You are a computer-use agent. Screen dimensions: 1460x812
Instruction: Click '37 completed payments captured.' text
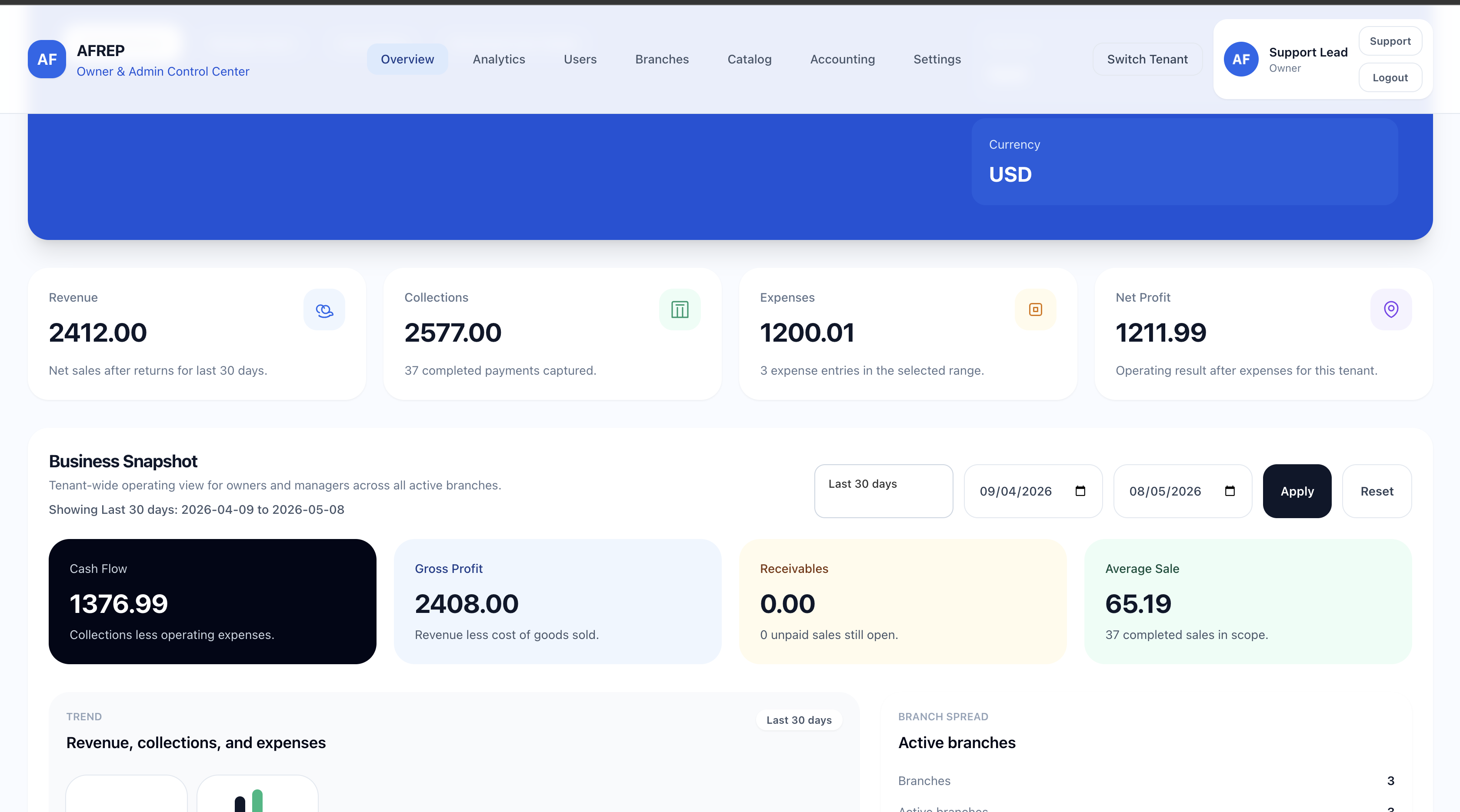[500, 370]
